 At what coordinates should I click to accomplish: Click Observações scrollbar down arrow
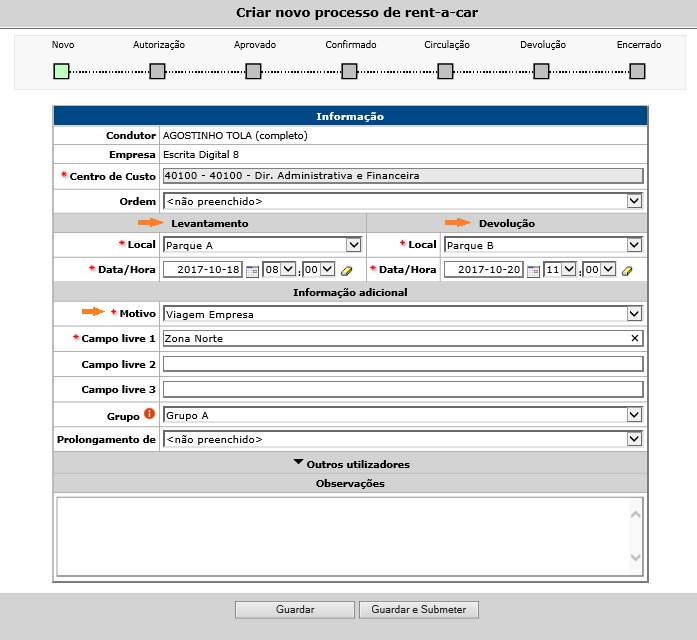(636, 557)
